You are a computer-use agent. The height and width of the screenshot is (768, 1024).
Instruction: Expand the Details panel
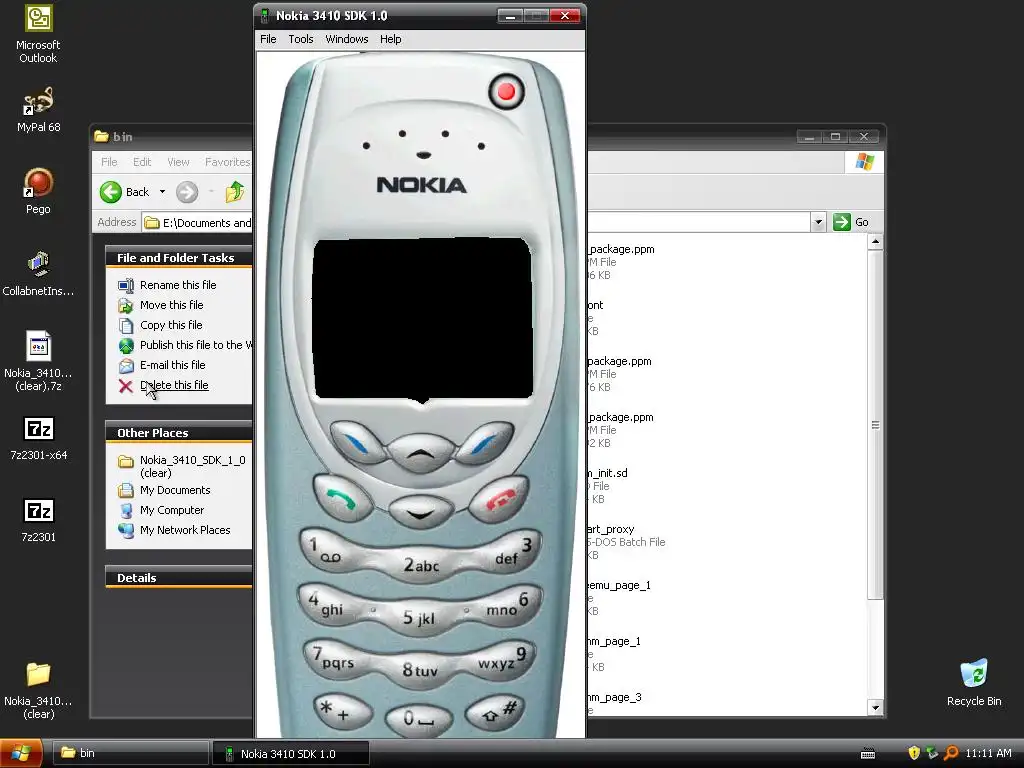coord(178,578)
